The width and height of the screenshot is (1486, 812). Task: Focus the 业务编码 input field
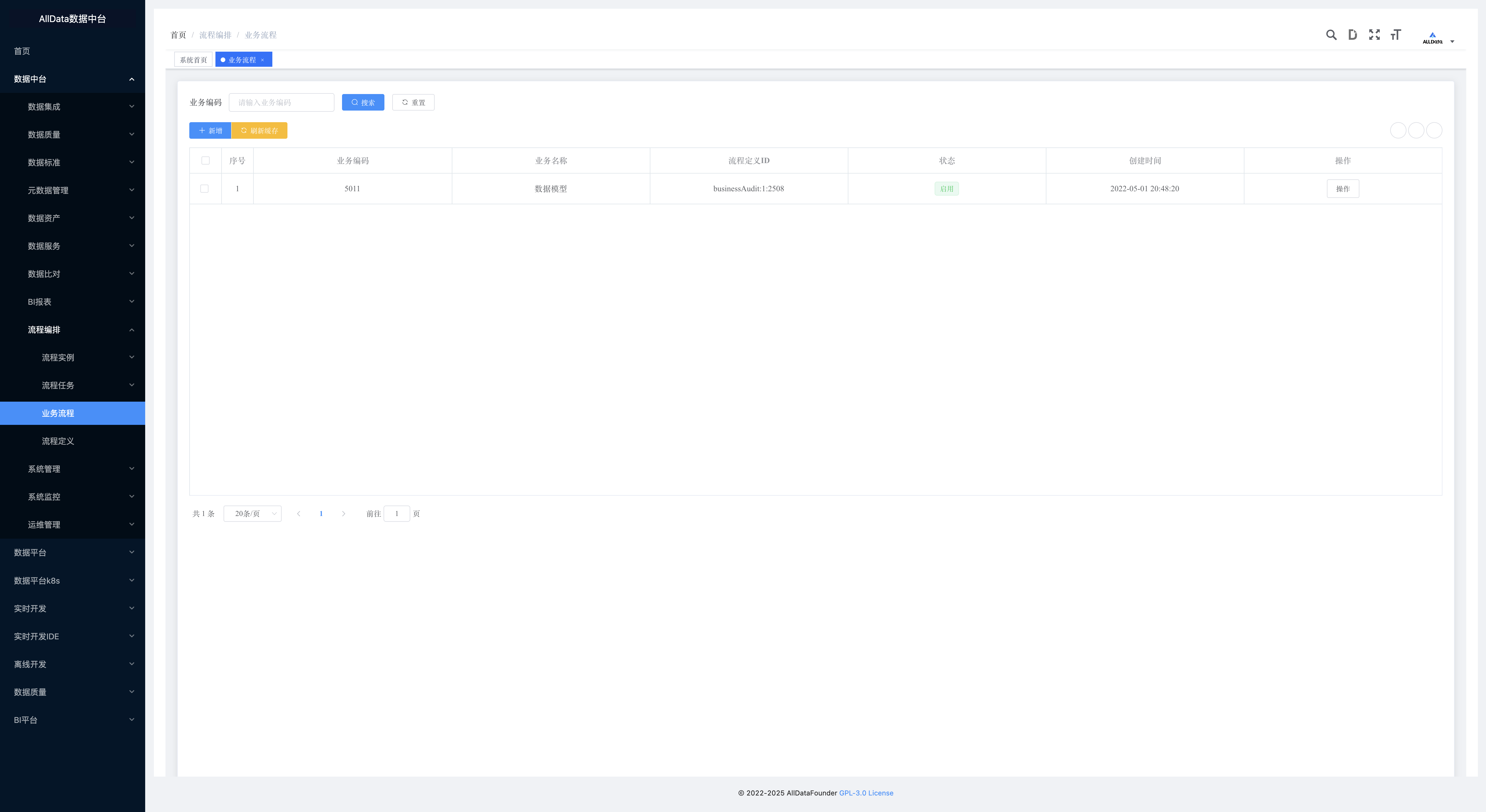coord(282,102)
